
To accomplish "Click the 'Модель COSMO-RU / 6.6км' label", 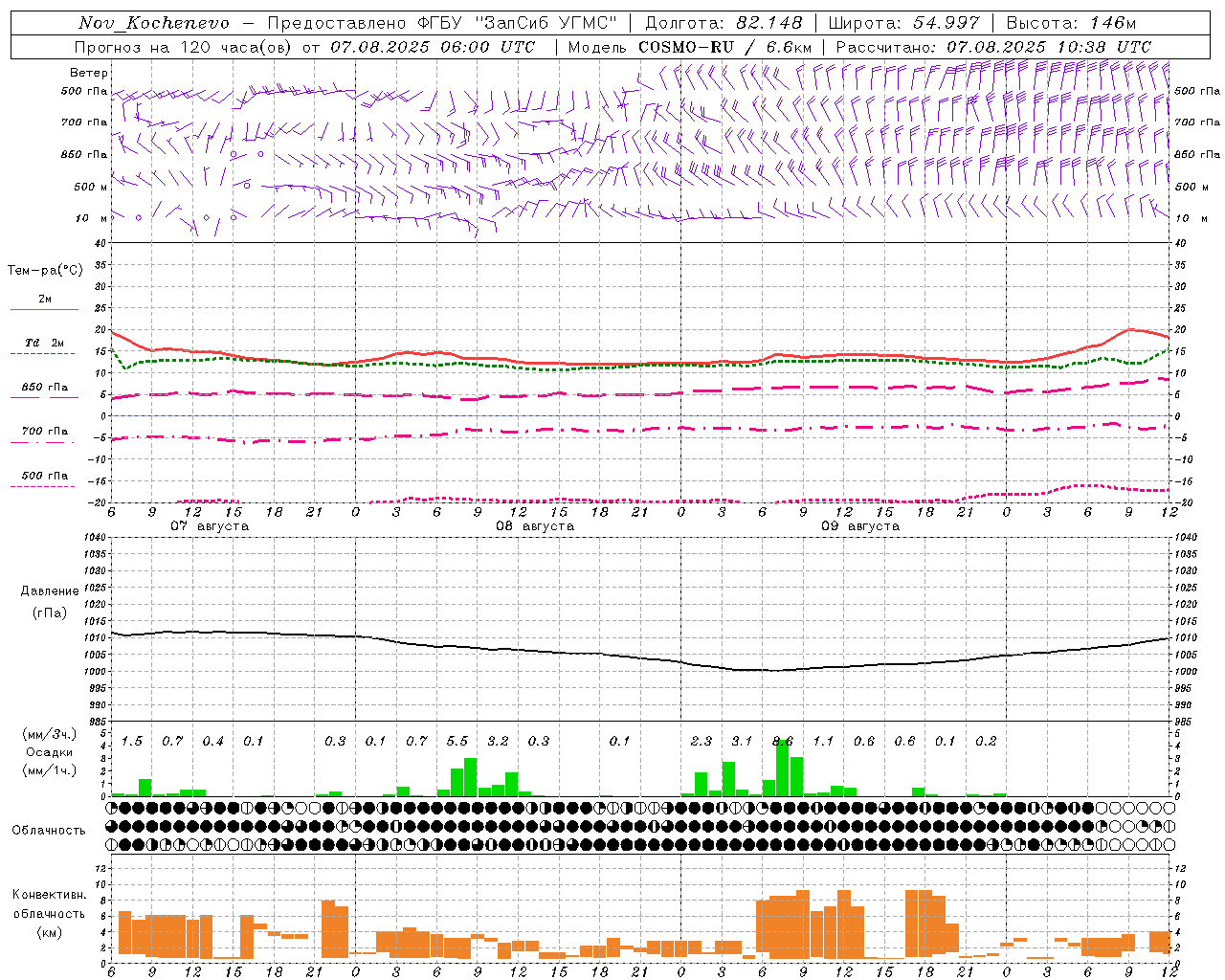I will (x=690, y=47).
